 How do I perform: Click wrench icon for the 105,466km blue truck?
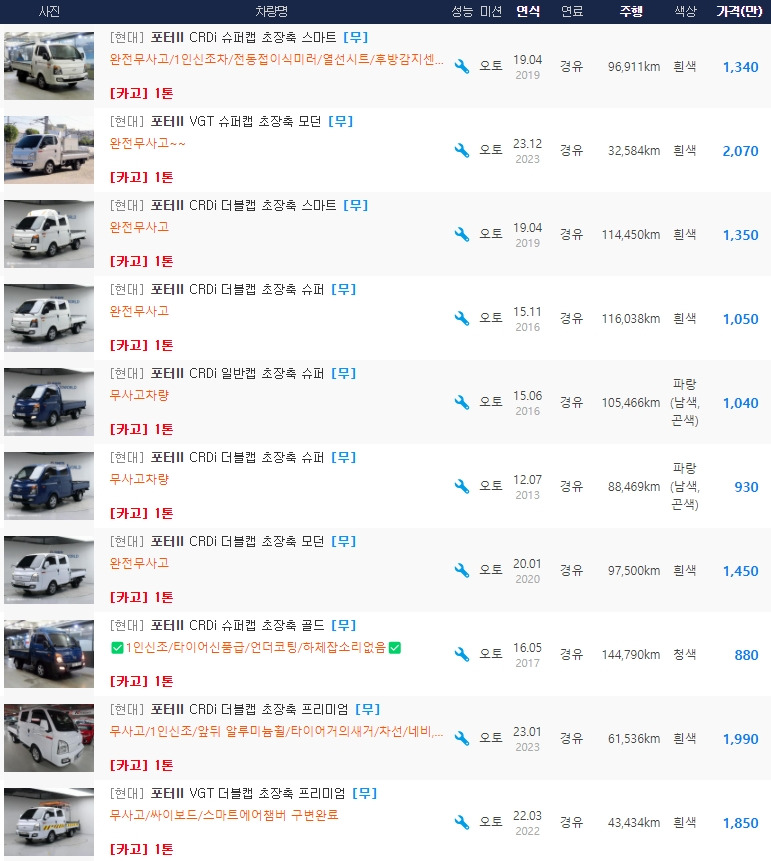pos(461,403)
